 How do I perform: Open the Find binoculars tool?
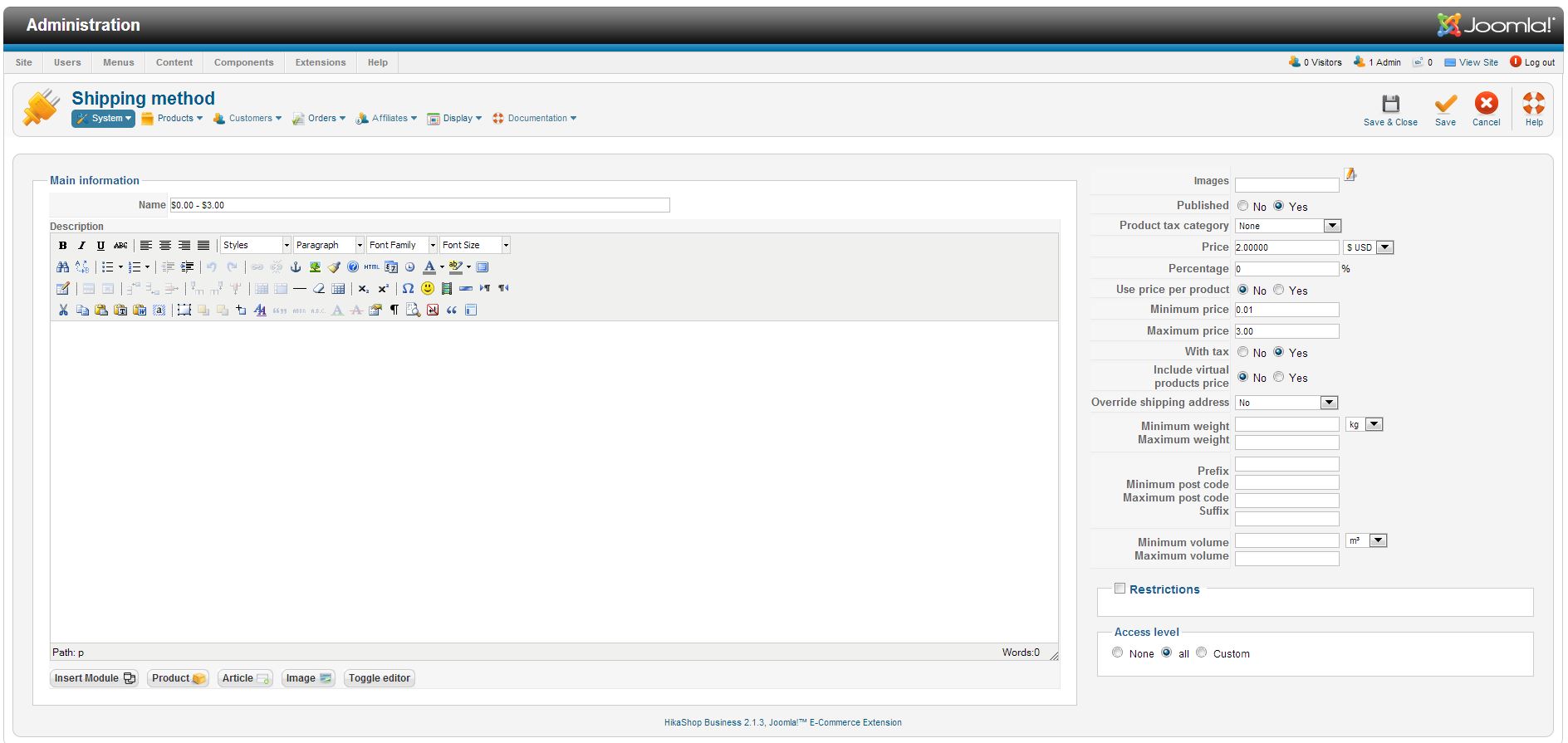(62, 266)
